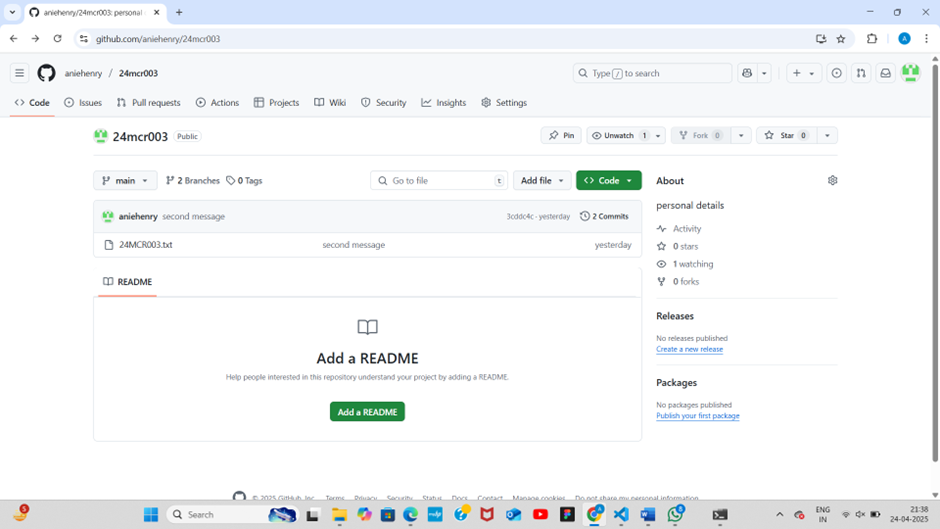Launch YouTube from the taskbar
This screenshot has height=529, width=940.
(540, 515)
